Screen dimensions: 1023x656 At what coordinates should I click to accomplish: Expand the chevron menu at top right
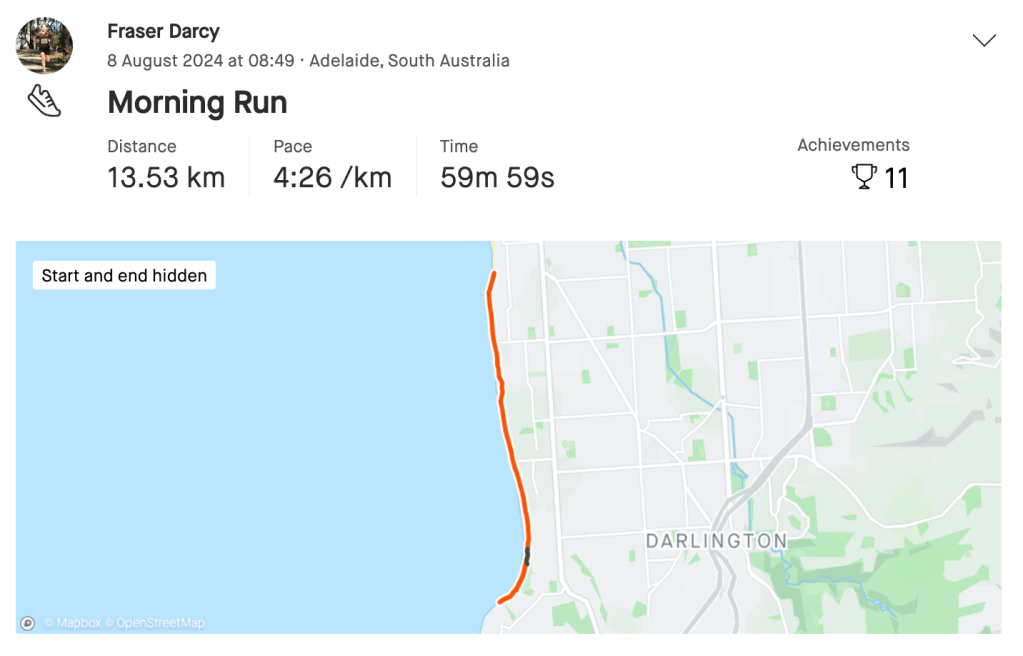[x=984, y=40]
